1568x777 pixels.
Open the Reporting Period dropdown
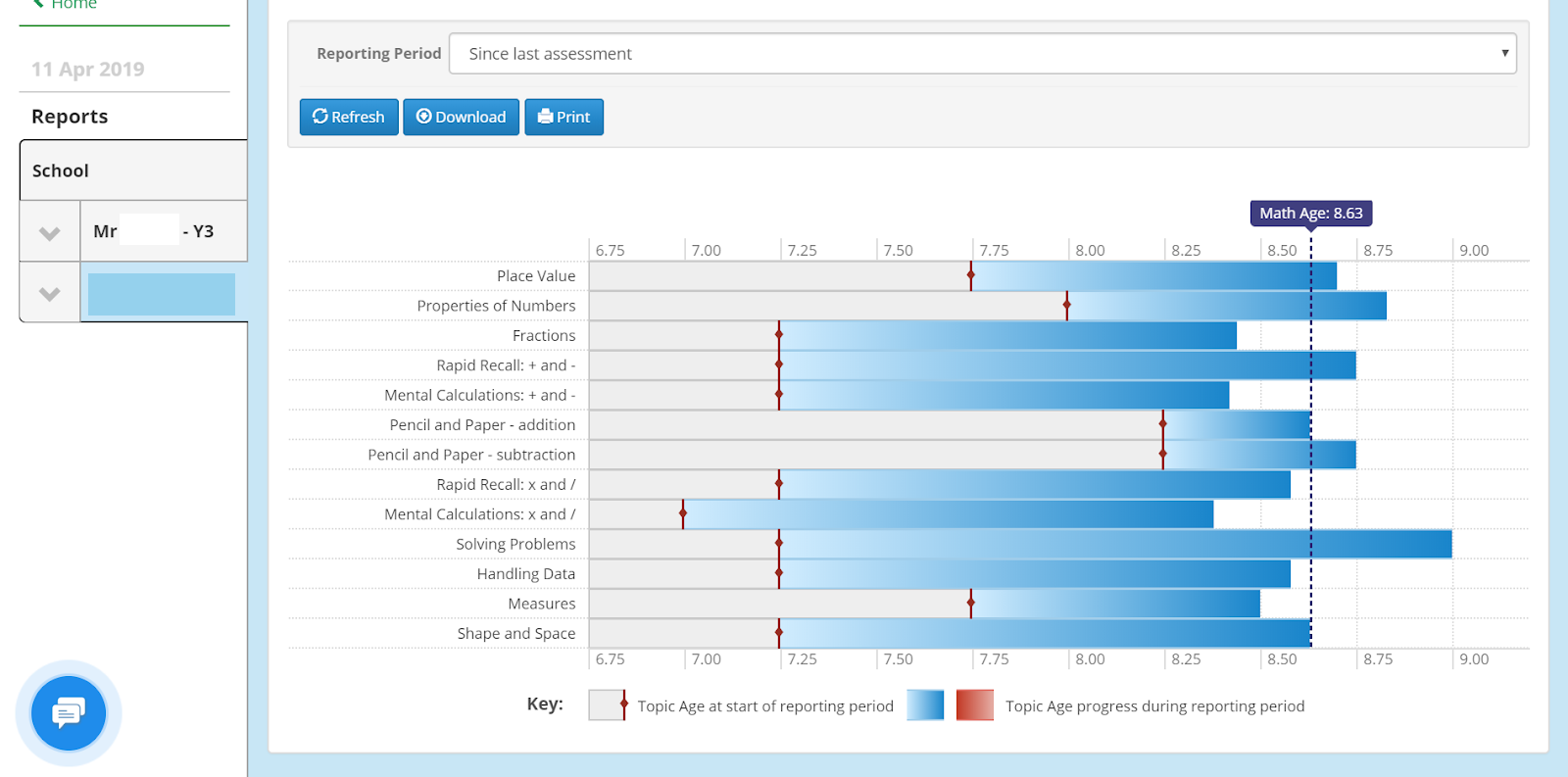pyautogui.click(x=982, y=54)
